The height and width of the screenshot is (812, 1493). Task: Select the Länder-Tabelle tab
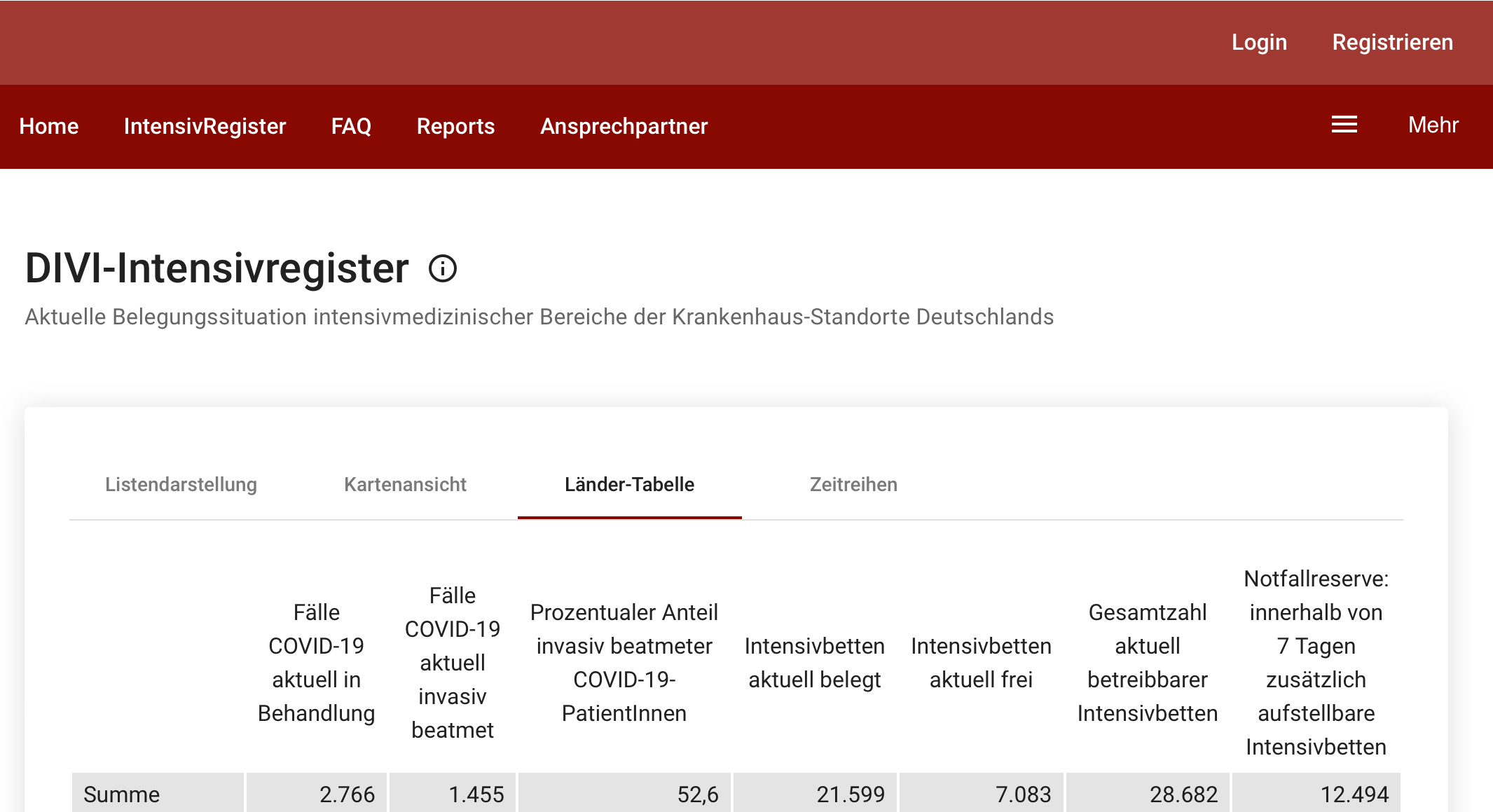point(629,484)
